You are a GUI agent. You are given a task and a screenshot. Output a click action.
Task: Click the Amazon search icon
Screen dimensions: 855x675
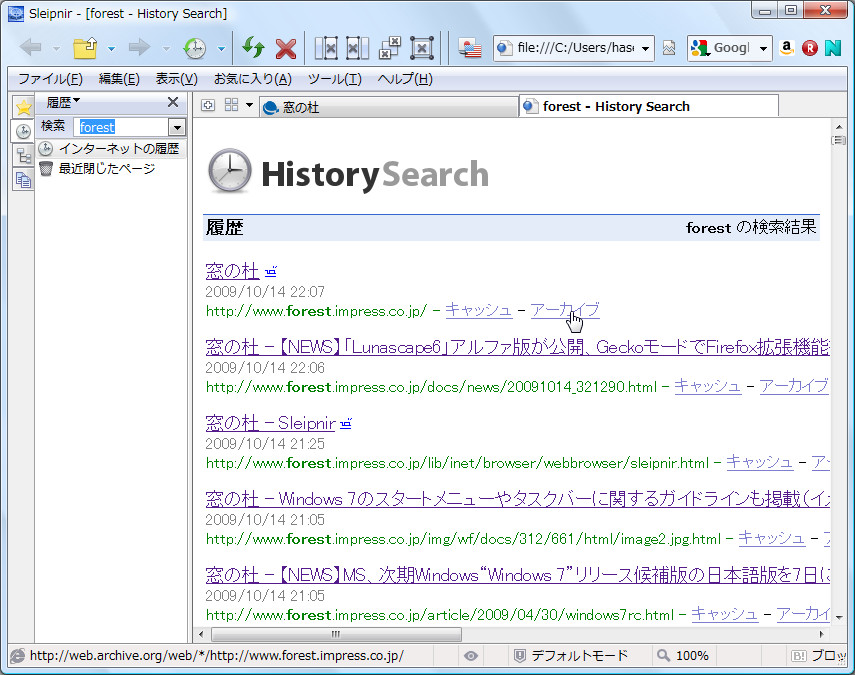pyautogui.click(x=786, y=48)
